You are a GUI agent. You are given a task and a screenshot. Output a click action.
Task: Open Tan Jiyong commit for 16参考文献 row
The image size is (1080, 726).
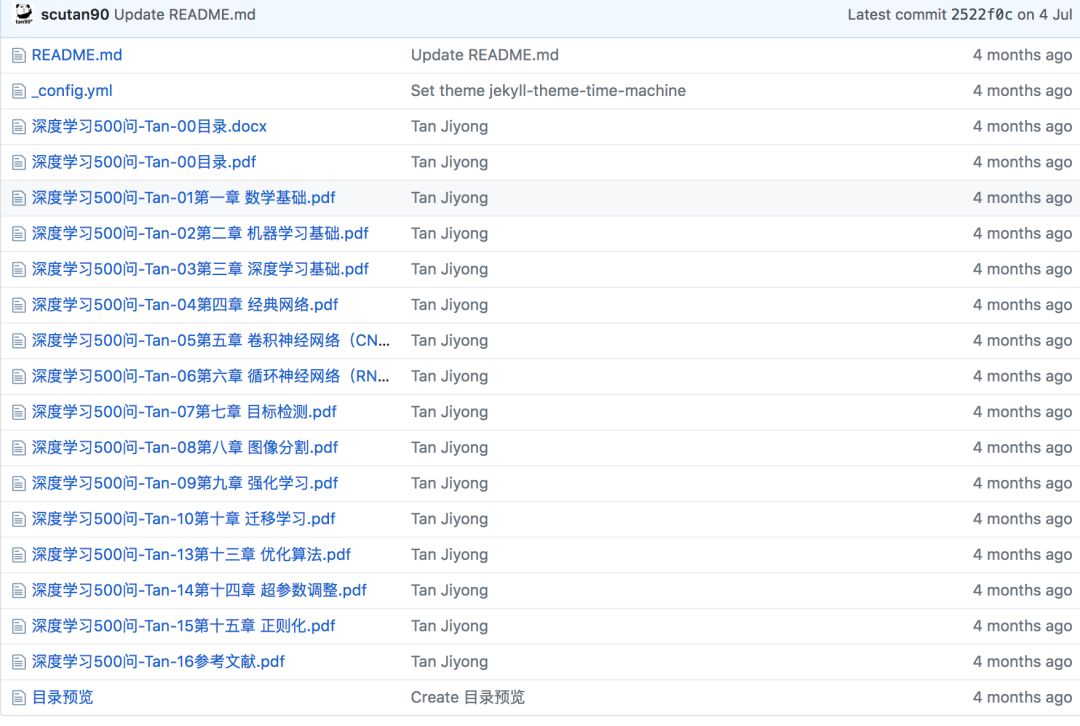click(x=449, y=663)
